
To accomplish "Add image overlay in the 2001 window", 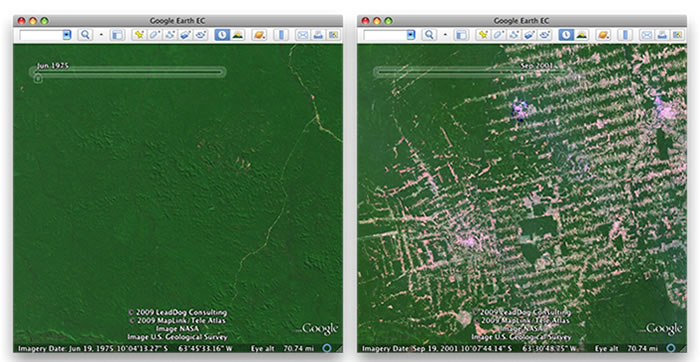I will coord(529,35).
